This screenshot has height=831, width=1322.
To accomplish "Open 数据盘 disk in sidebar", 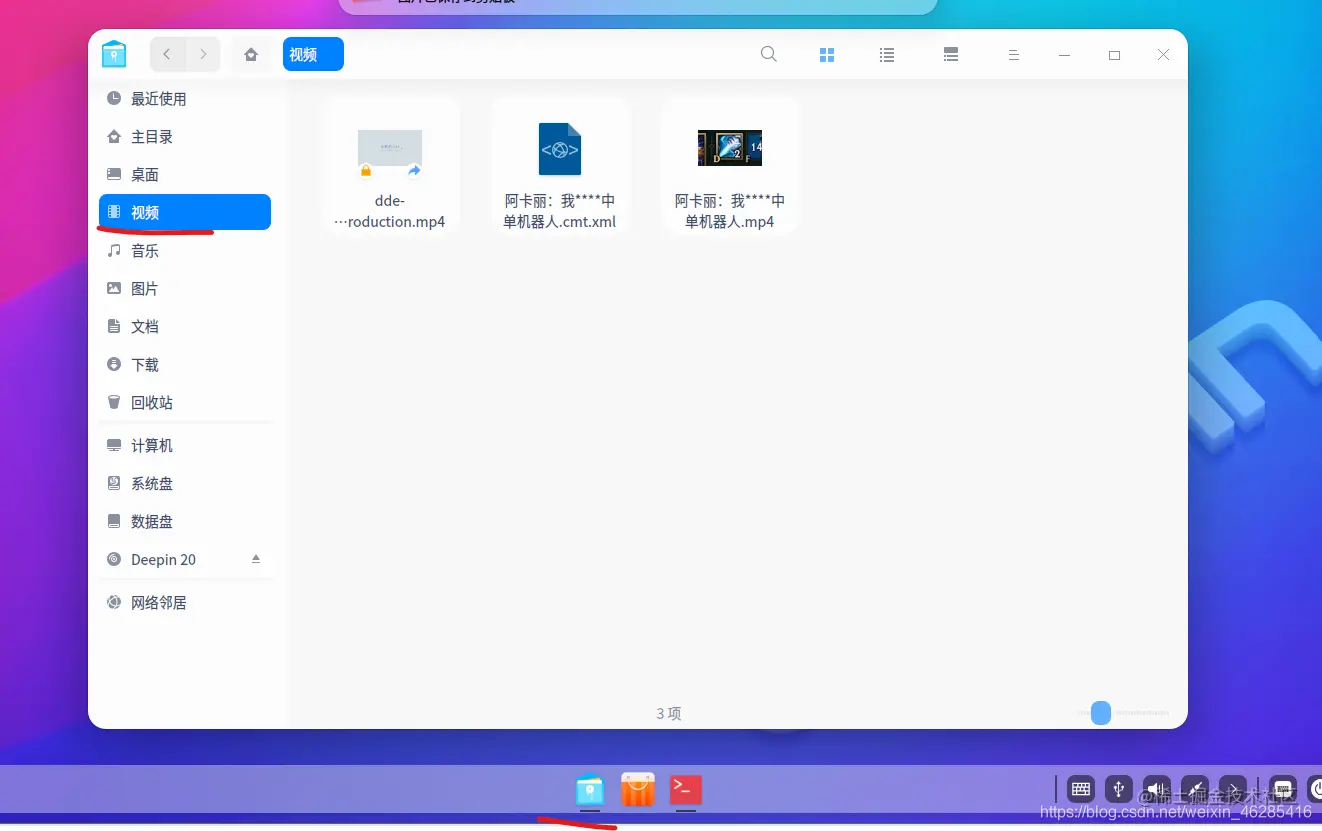I will pyautogui.click(x=185, y=522).
